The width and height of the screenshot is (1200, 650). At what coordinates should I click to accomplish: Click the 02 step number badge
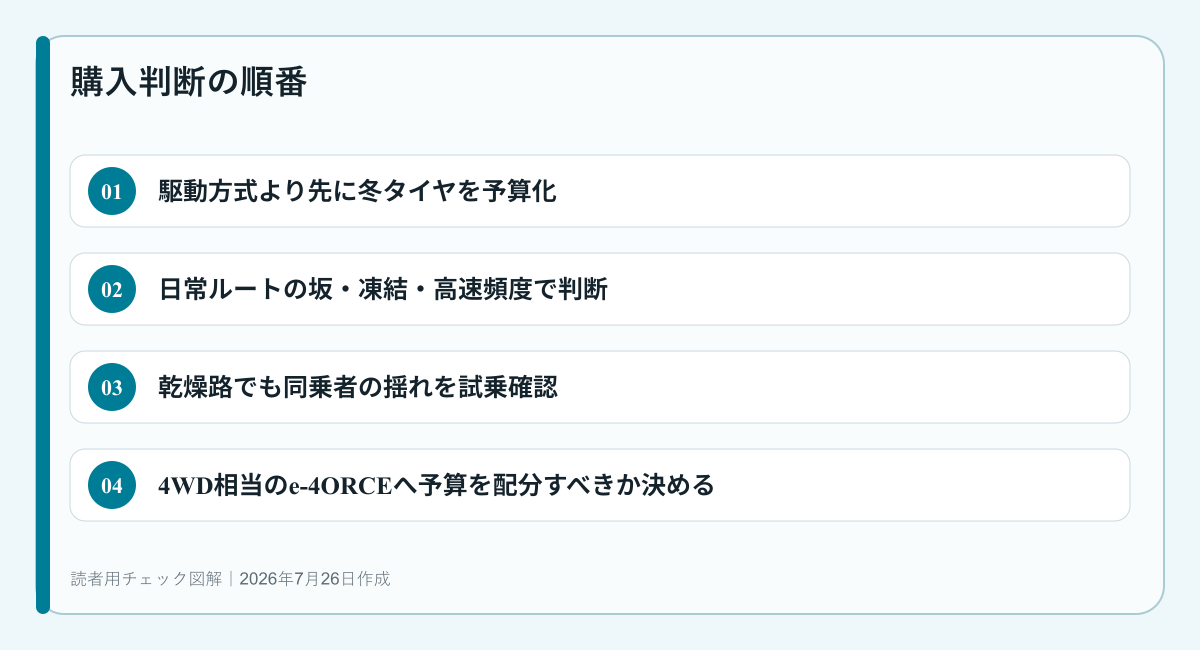pos(112,289)
